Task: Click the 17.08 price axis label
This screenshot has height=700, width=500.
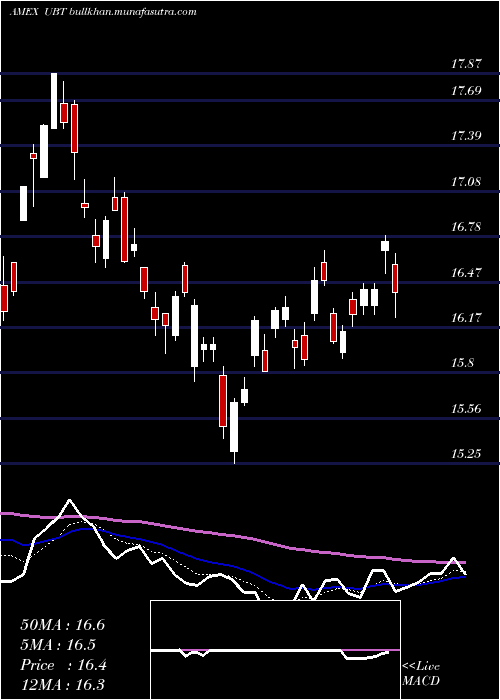Action: click(x=466, y=182)
